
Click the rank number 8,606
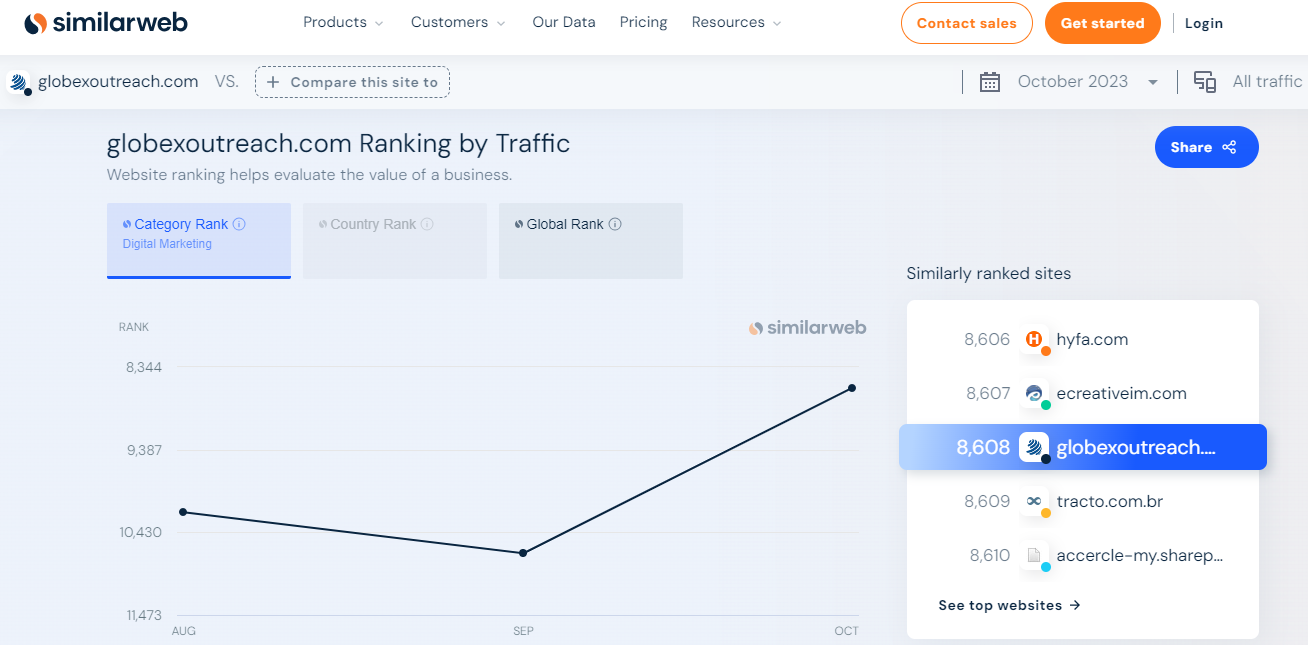987,340
